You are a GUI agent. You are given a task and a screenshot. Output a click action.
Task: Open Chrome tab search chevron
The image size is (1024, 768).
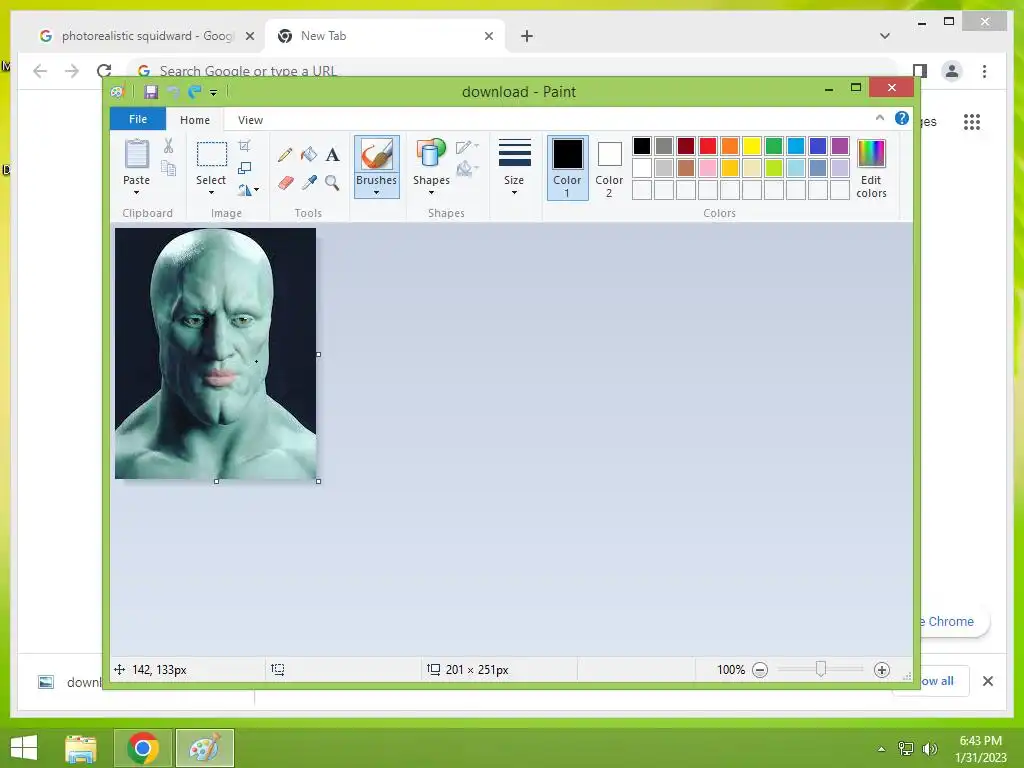[x=885, y=36]
